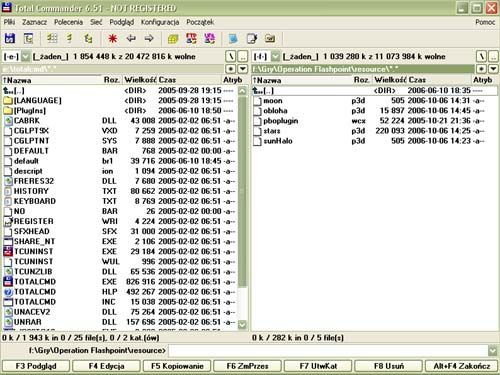Sort left panel by Czas column

[189, 80]
